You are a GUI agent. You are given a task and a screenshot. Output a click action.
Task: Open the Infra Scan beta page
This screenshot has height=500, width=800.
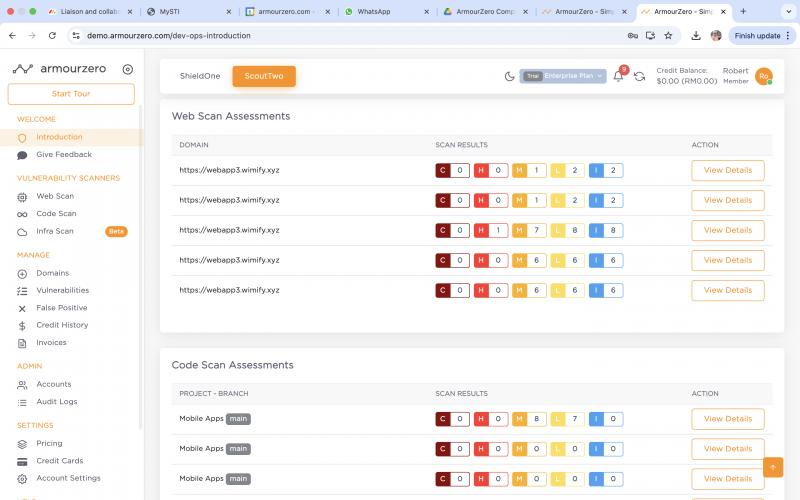pyautogui.click(x=55, y=231)
